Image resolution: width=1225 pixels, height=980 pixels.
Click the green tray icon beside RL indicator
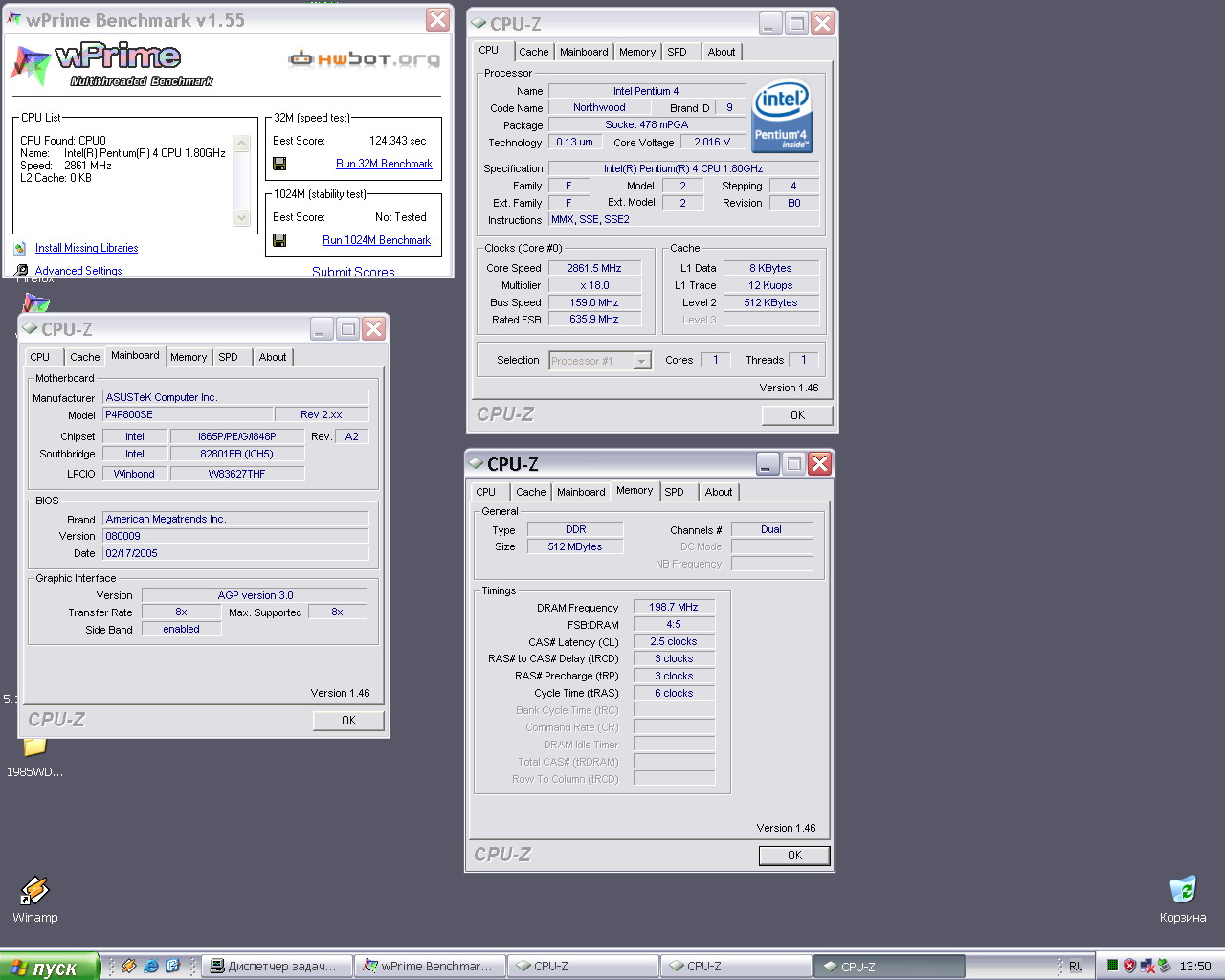[x=1112, y=966]
